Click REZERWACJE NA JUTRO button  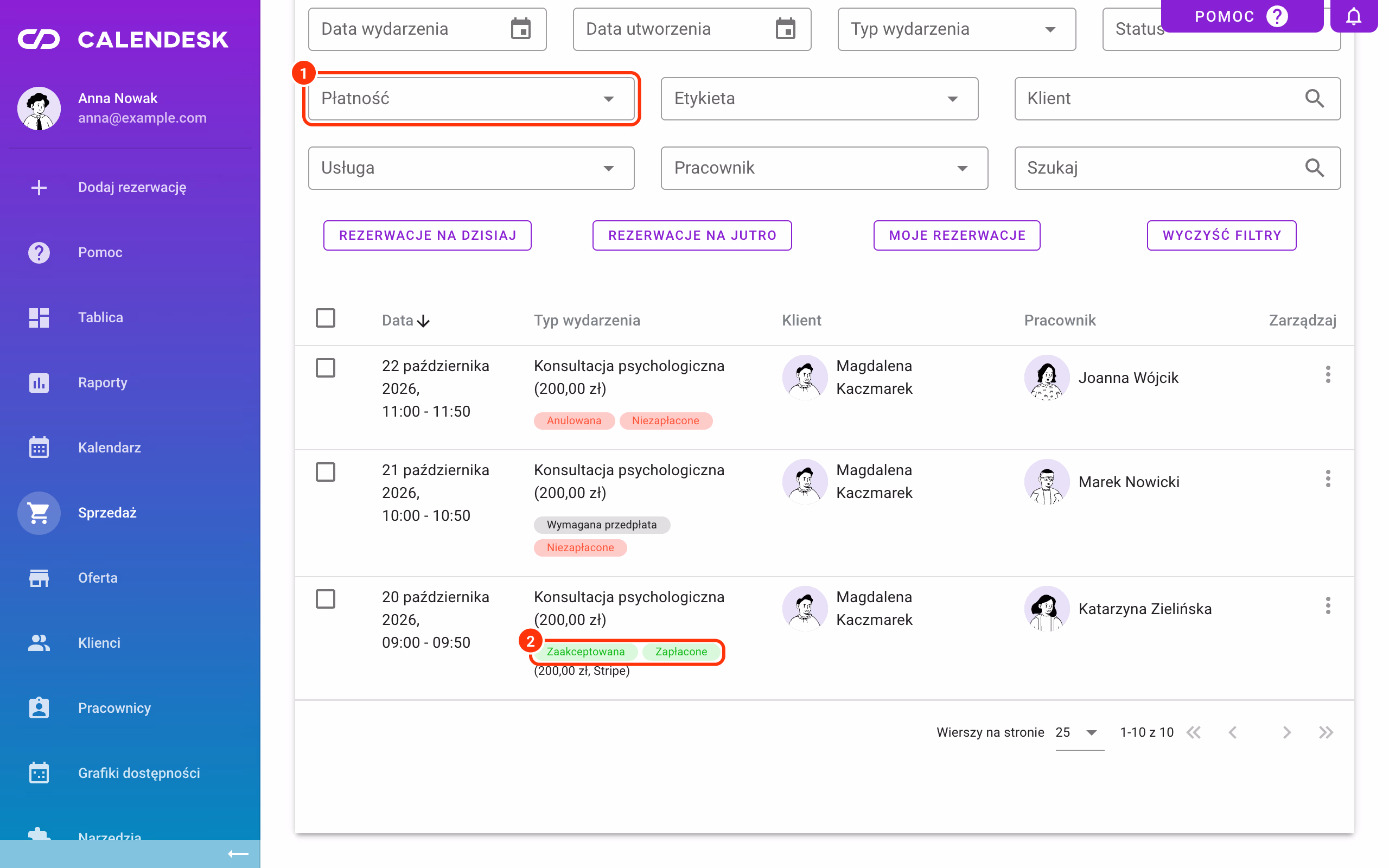692,235
